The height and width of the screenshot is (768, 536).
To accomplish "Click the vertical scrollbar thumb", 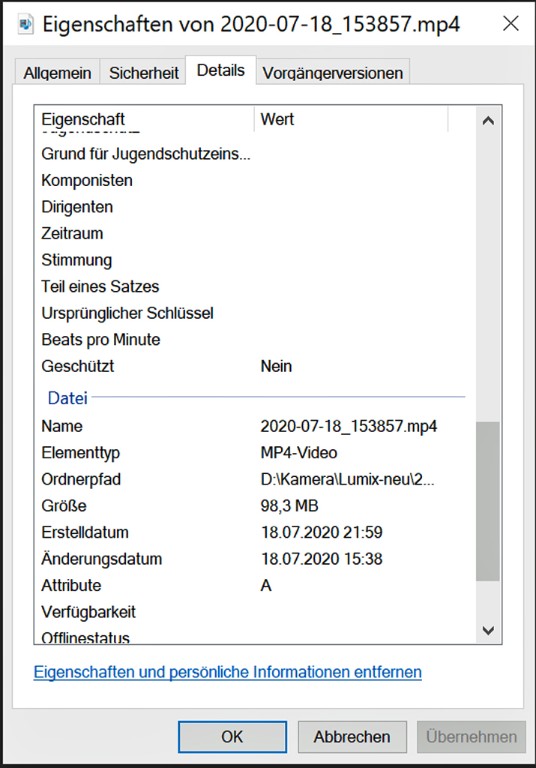I will click(x=487, y=501).
